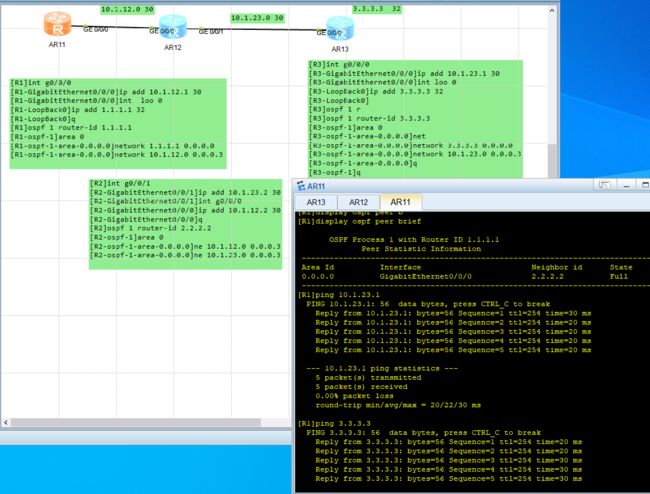
Task: Click the canvas vertical scrollbar thumb
Action: [552, 161]
